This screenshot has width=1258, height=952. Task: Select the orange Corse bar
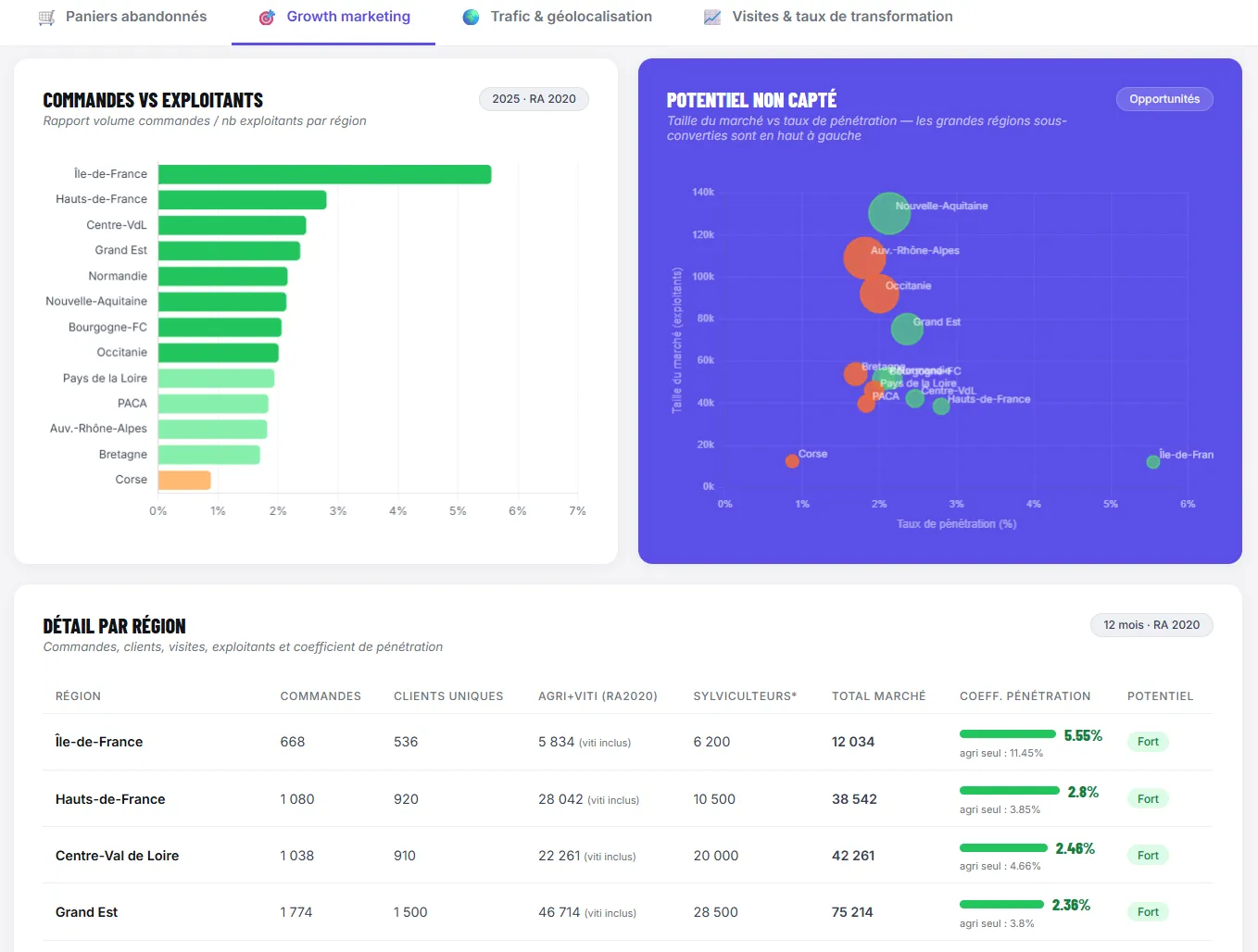click(184, 480)
